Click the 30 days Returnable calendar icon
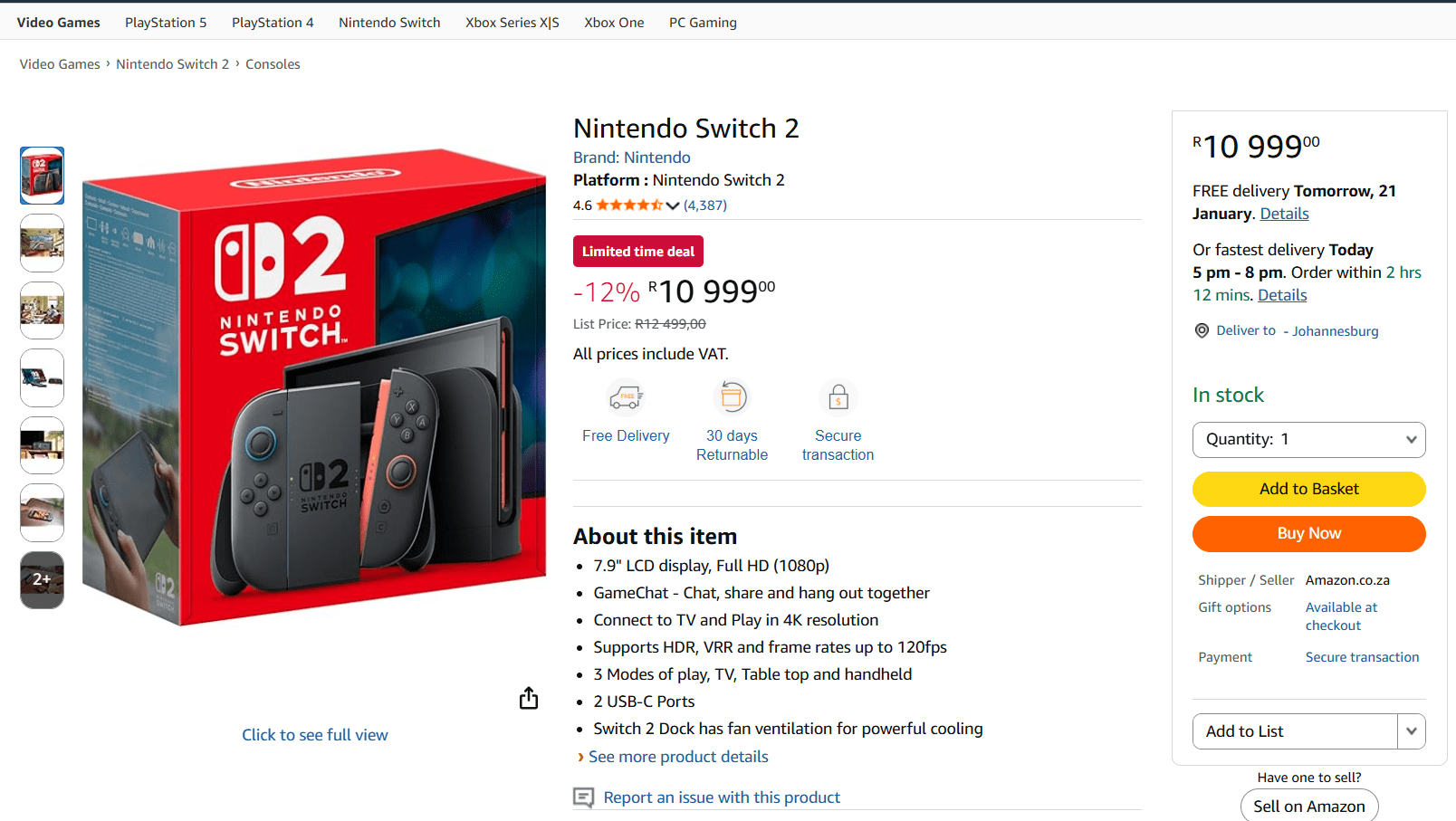1456x821 pixels. pyautogui.click(x=732, y=396)
